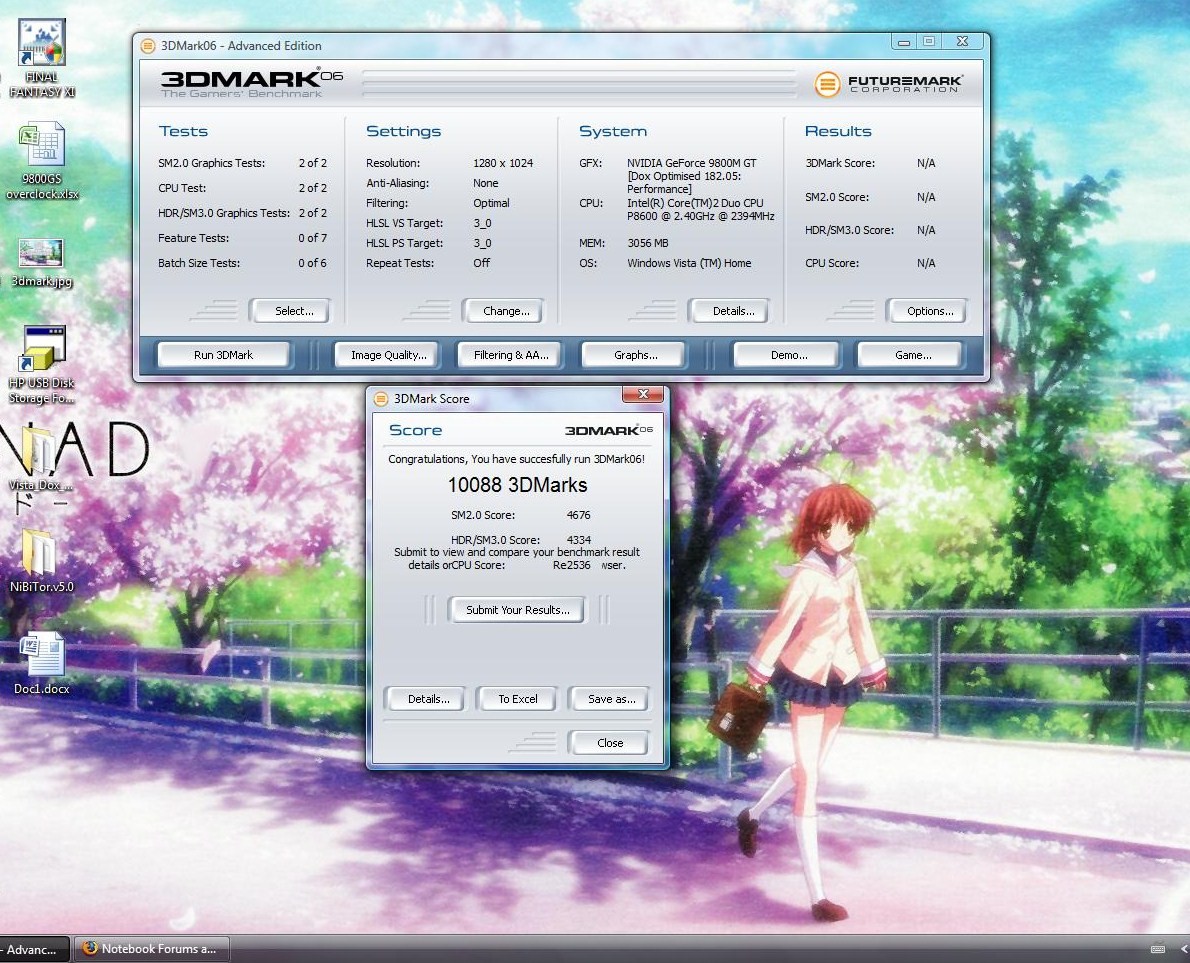Click Filtering value Optimal
The image size is (1190, 963).
(491, 203)
